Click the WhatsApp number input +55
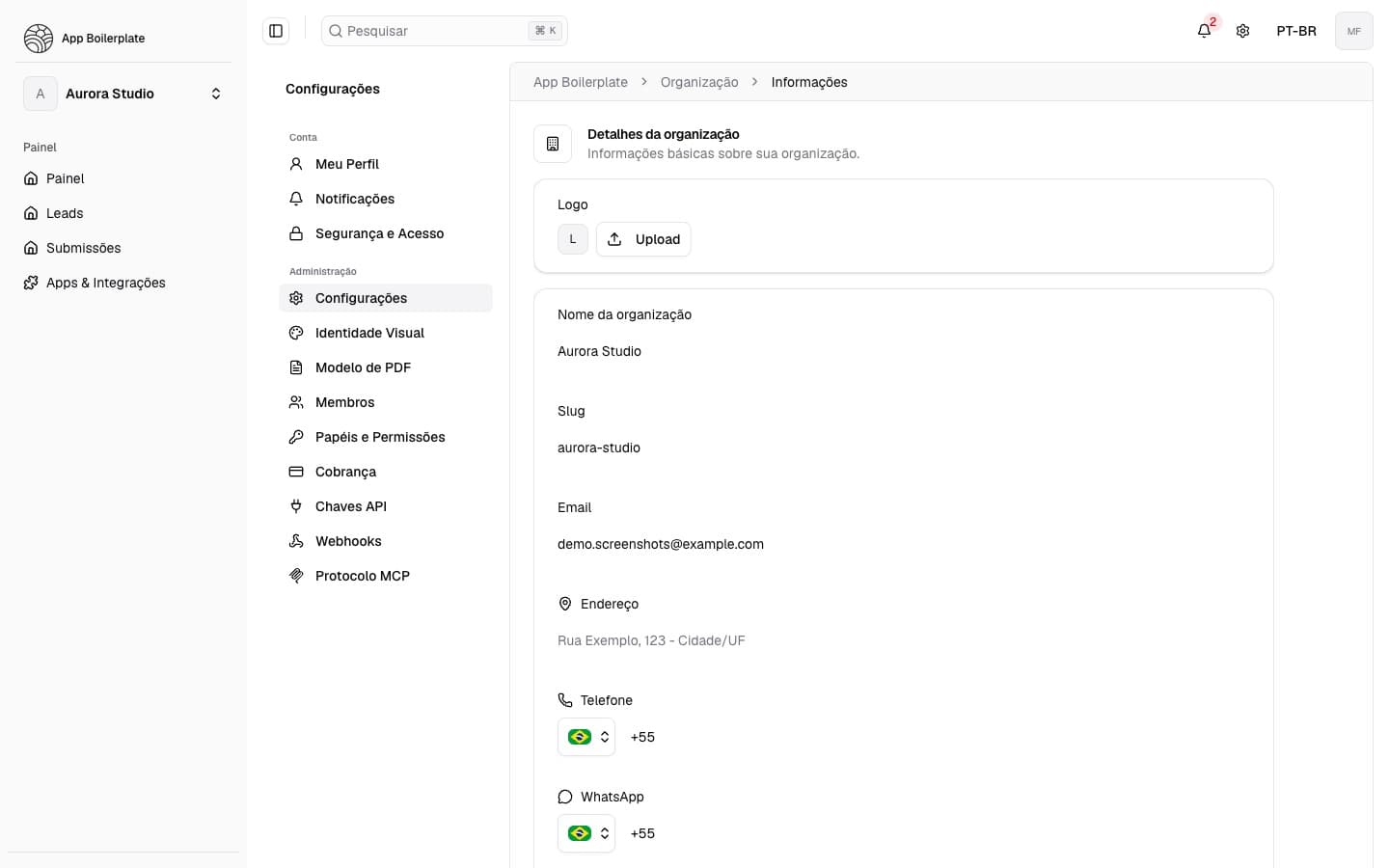Image resolution: width=1389 pixels, height=868 pixels. coord(936,833)
